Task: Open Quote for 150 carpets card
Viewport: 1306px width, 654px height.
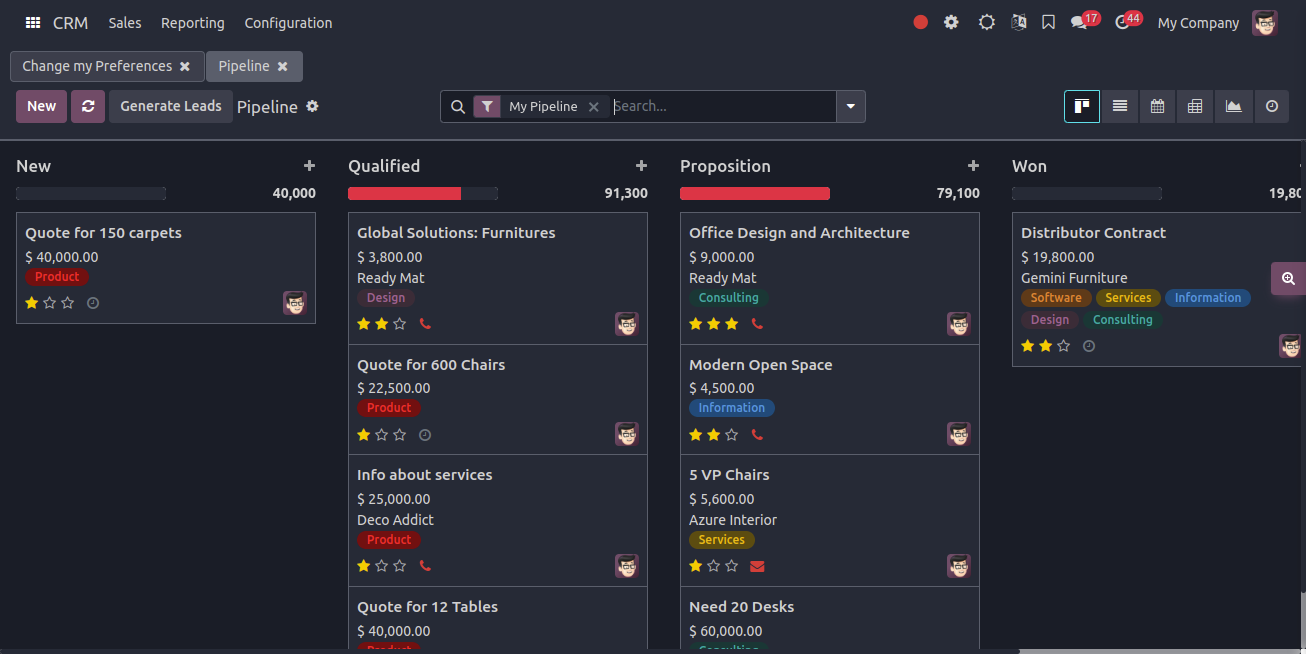Action: coord(166,268)
